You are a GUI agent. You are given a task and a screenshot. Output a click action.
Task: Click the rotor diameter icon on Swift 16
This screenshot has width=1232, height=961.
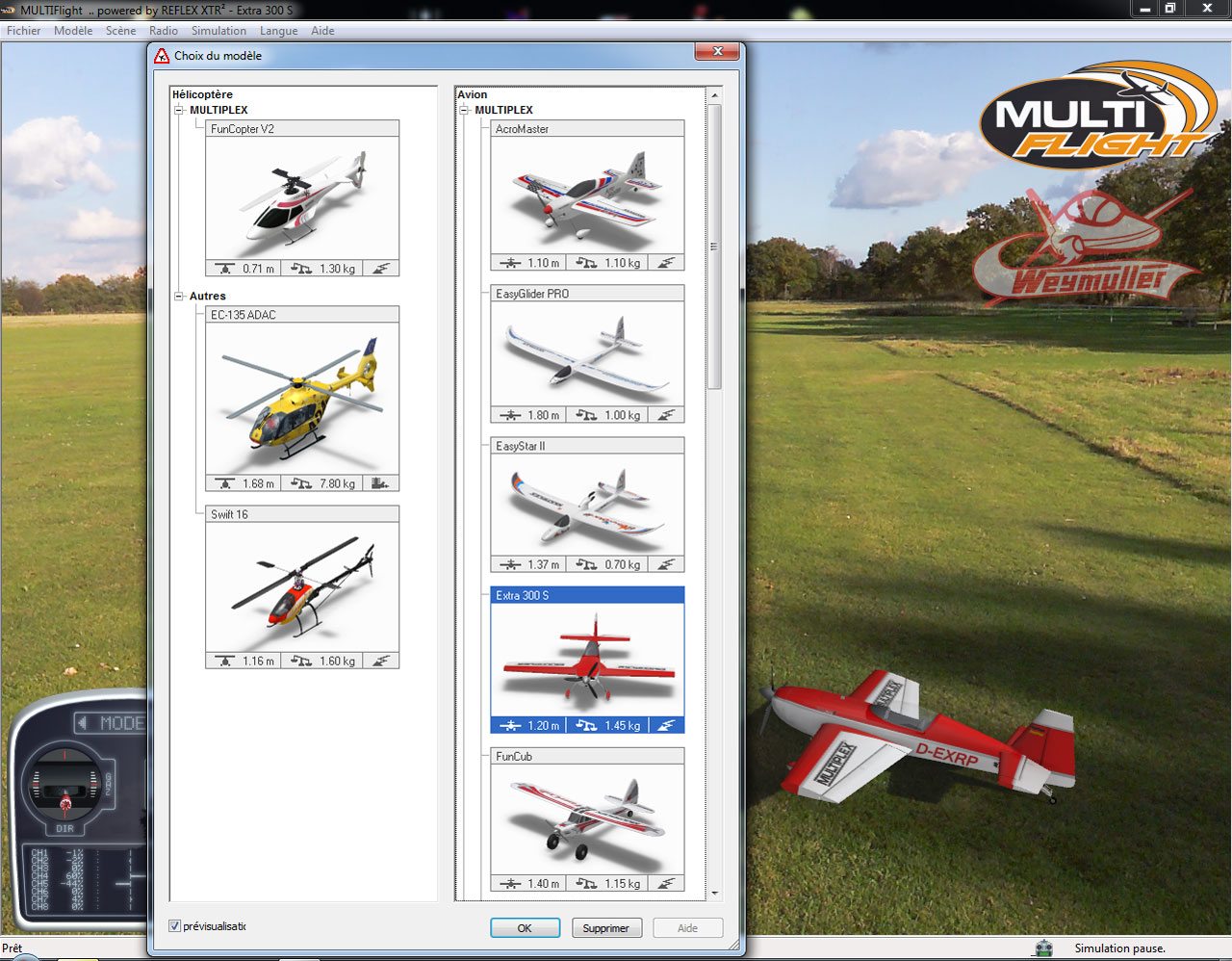225,661
